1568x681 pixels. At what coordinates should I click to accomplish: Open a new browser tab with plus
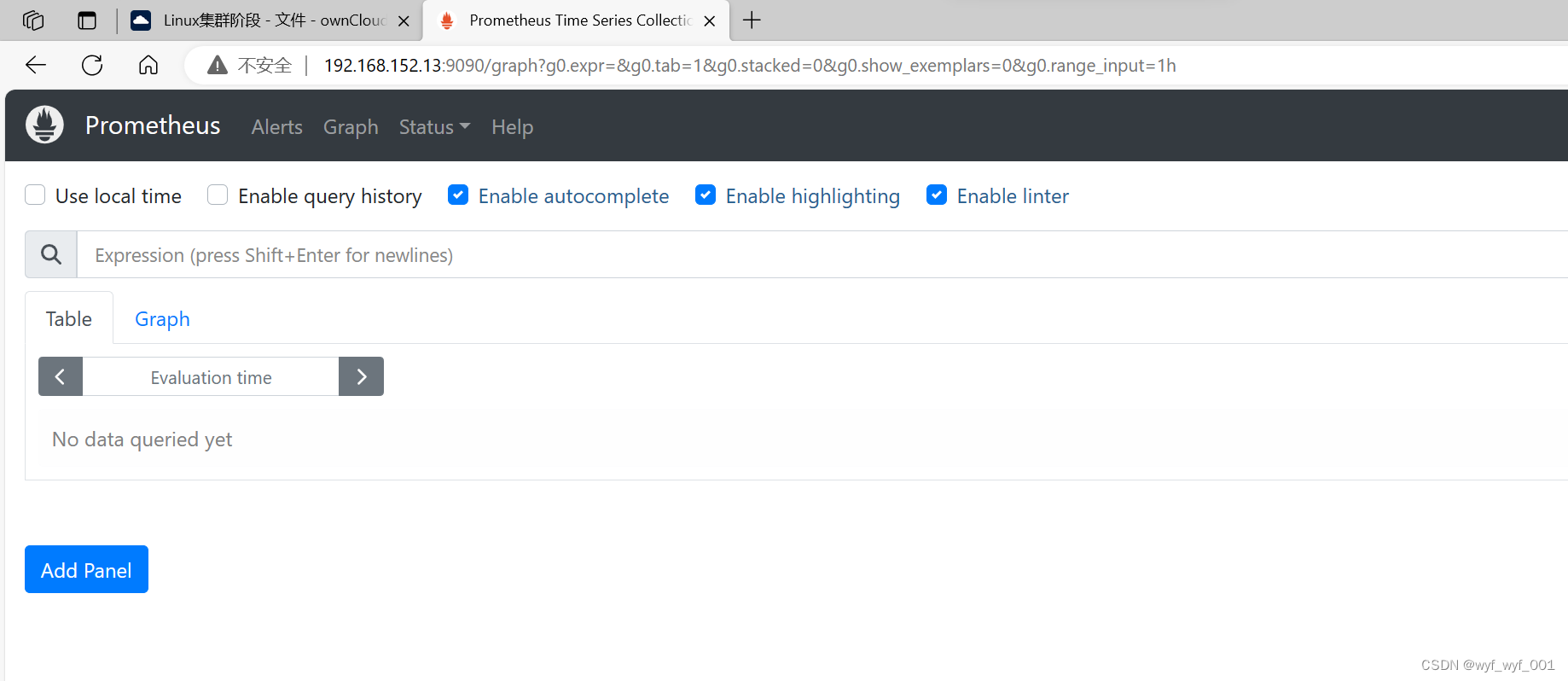coord(752,20)
